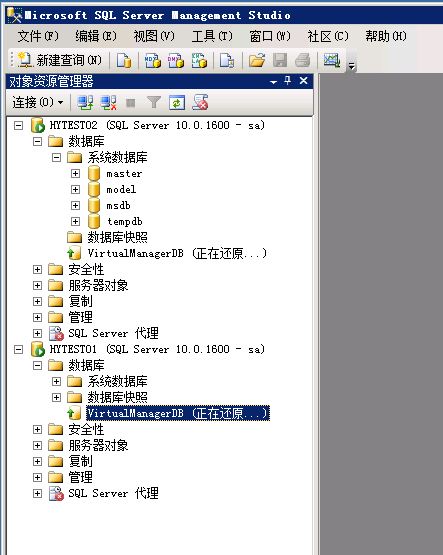Open the 文件(F) menu
The width and height of the screenshot is (443, 555).
[x=38, y=36]
